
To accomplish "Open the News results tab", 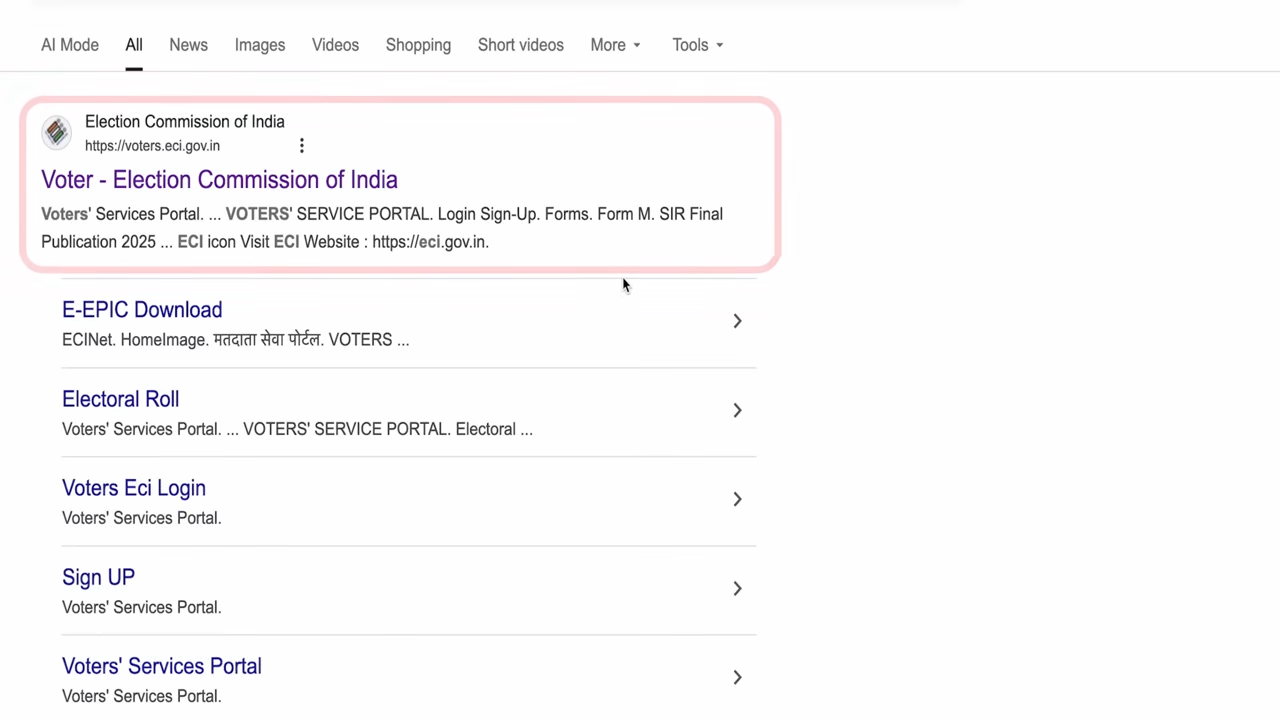I will pos(188,45).
